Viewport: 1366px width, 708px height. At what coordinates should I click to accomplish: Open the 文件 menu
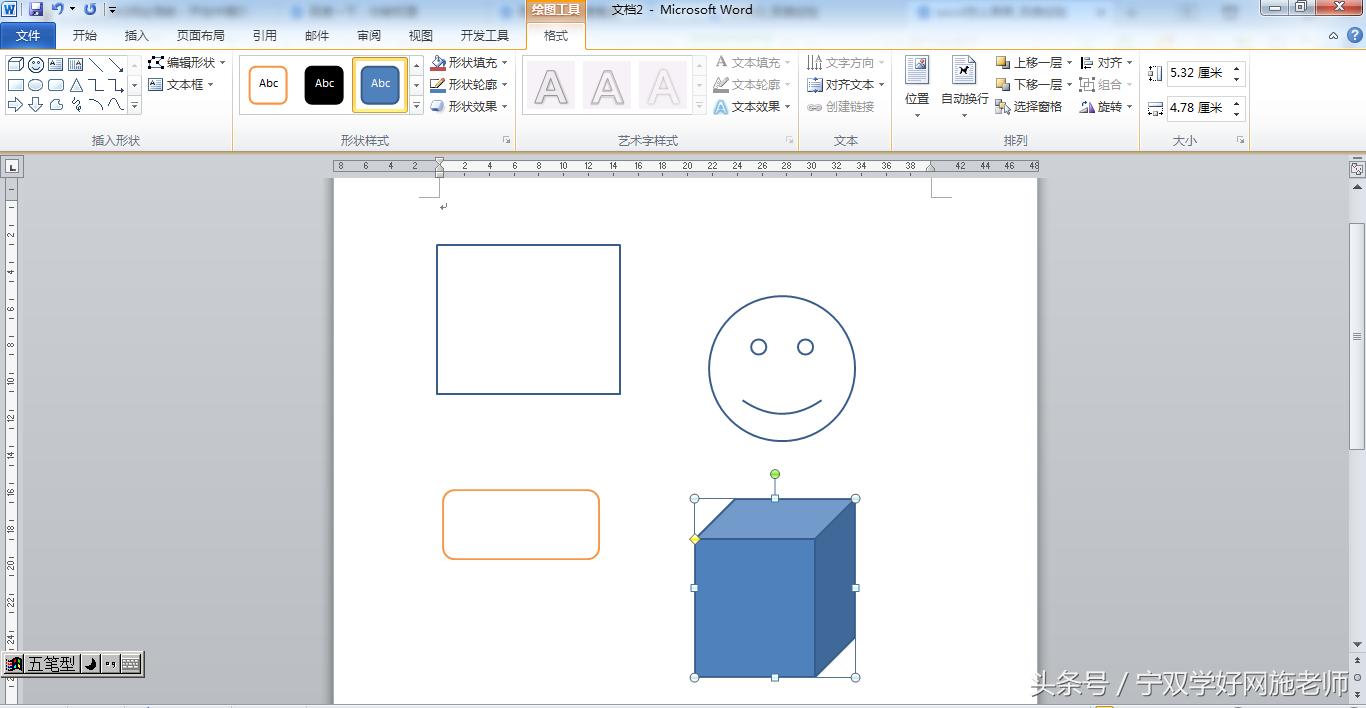coord(28,35)
